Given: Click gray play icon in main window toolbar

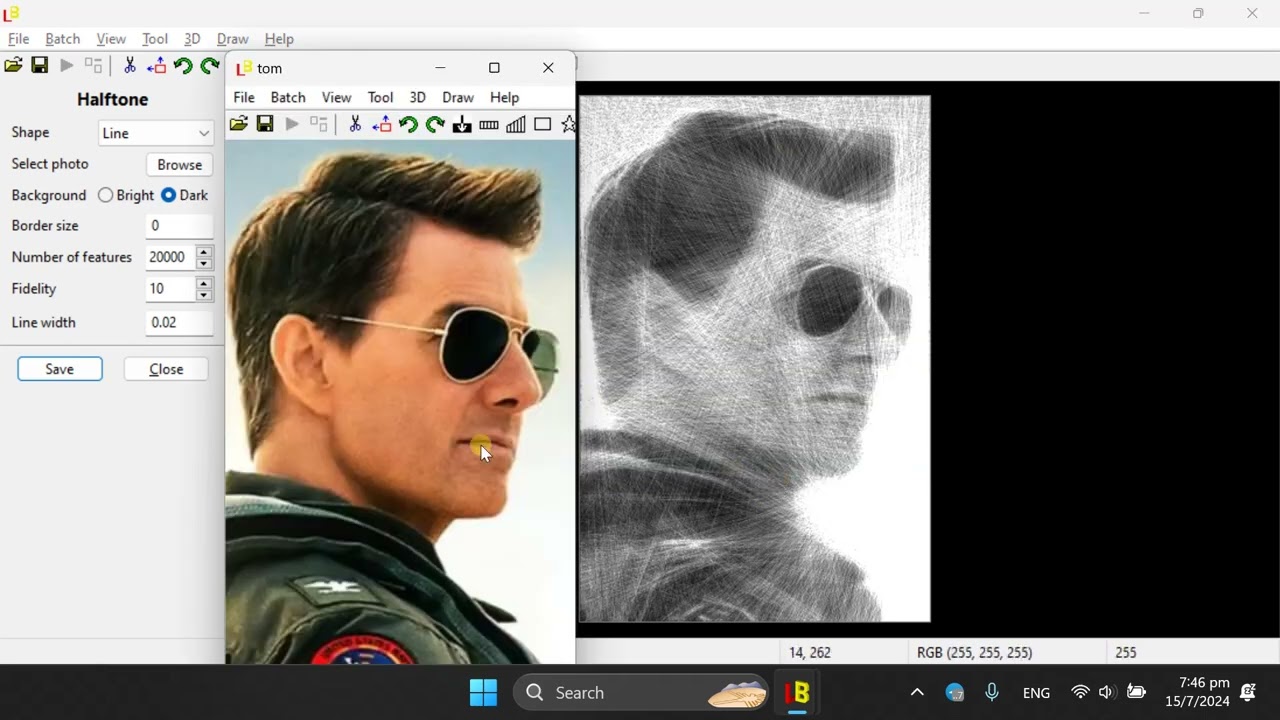Looking at the screenshot, I should (x=67, y=66).
